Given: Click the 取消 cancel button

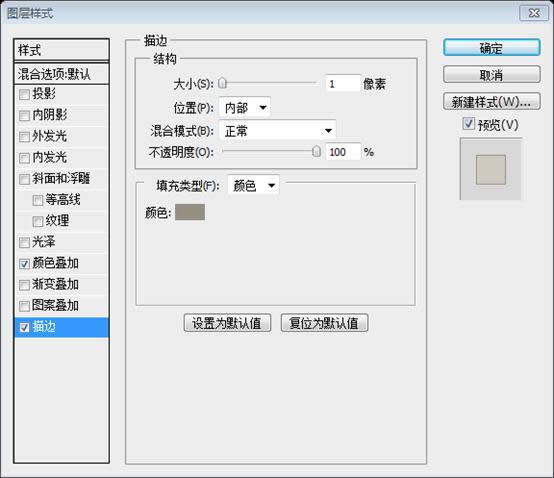Looking at the screenshot, I should tap(491, 75).
